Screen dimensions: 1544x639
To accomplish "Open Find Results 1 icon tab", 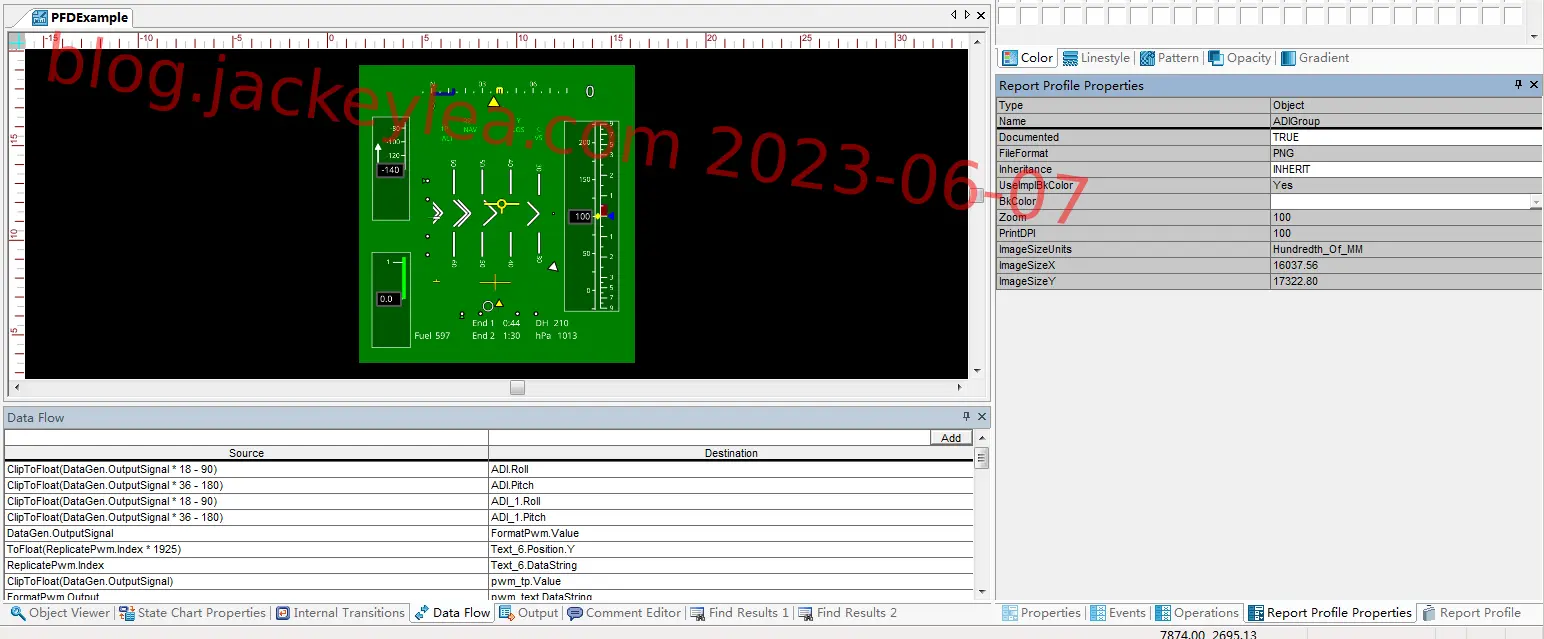I will (x=697, y=613).
